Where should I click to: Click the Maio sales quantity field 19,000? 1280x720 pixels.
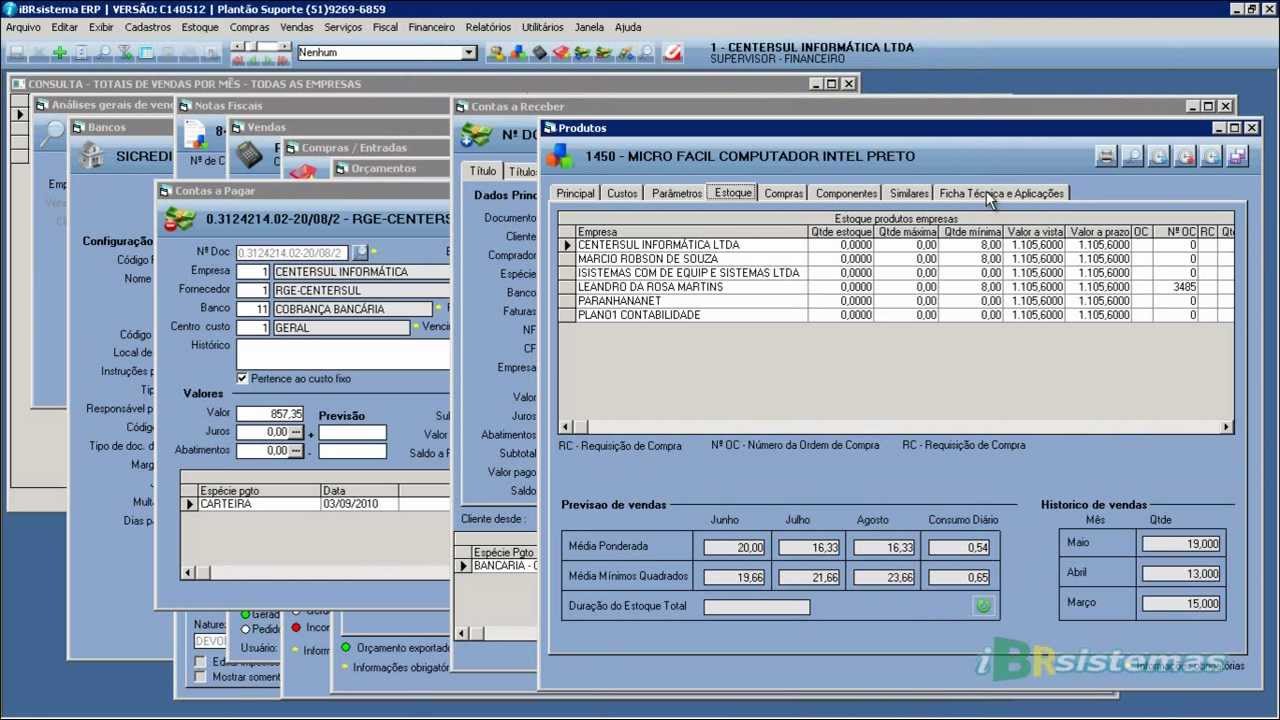point(1181,543)
